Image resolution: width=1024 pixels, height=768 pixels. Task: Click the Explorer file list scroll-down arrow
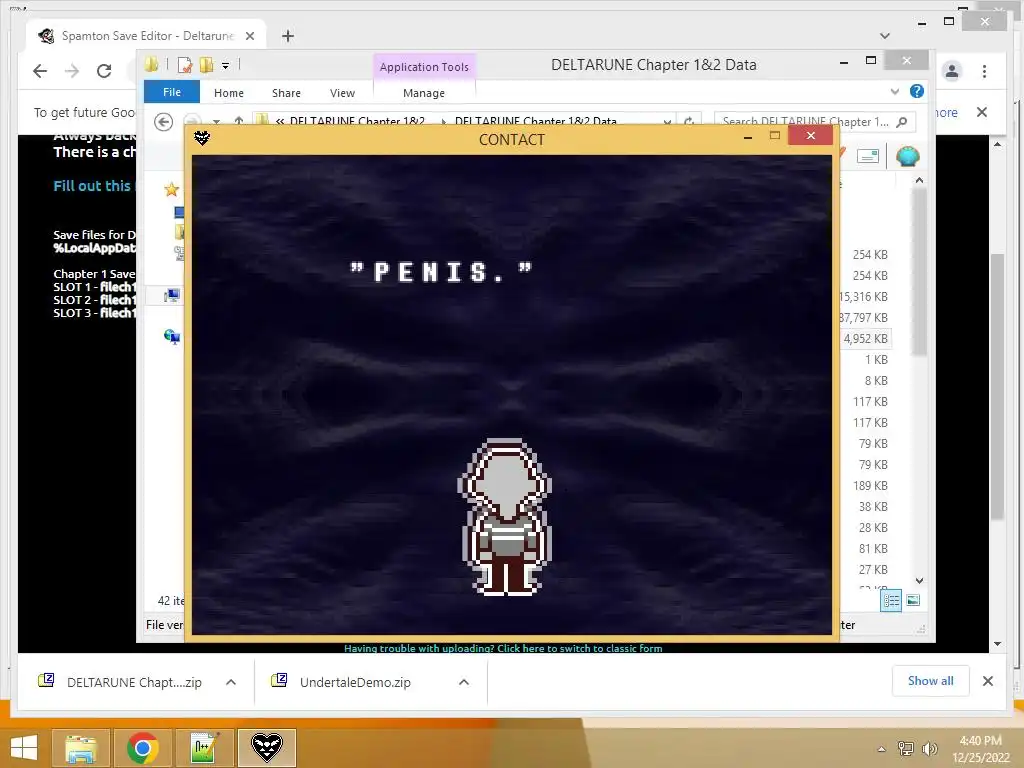[920, 581]
